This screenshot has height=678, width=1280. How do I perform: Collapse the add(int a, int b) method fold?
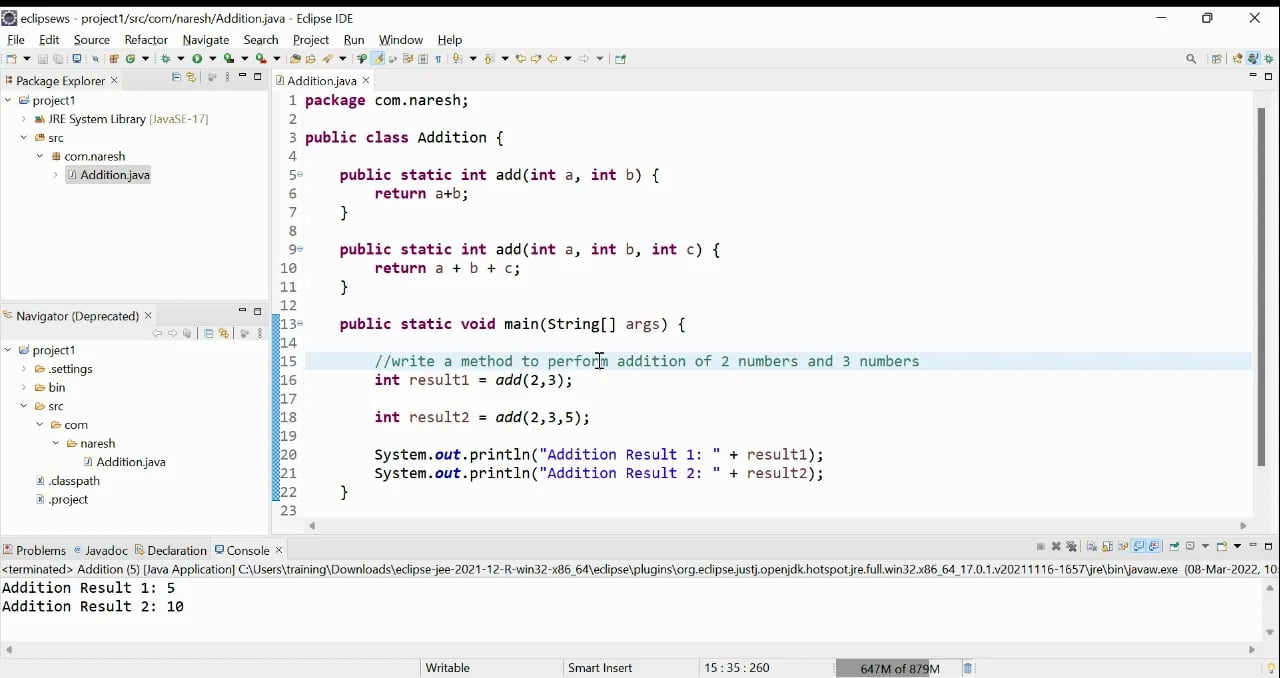point(300,175)
